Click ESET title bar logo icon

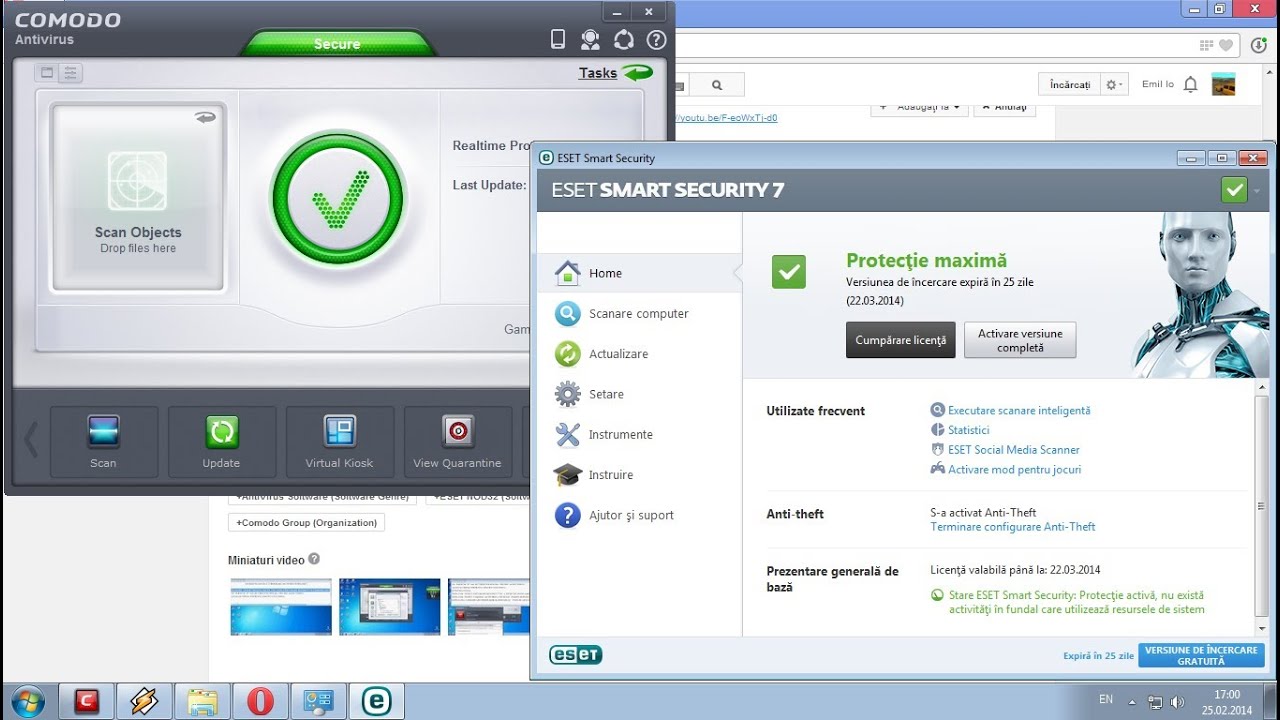click(x=547, y=158)
